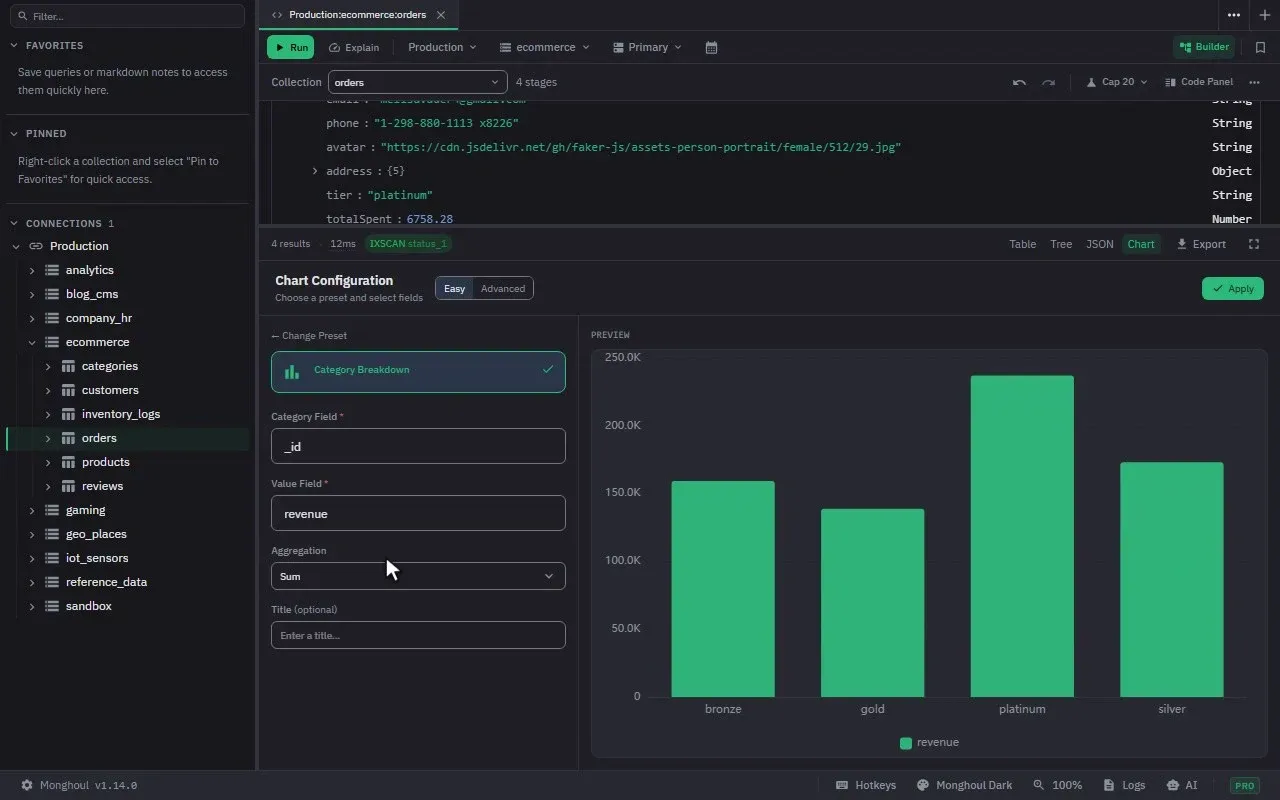Open the Aggregation Sum dropdown
Screen dimensions: 1280x800
(x=418, y=576)
